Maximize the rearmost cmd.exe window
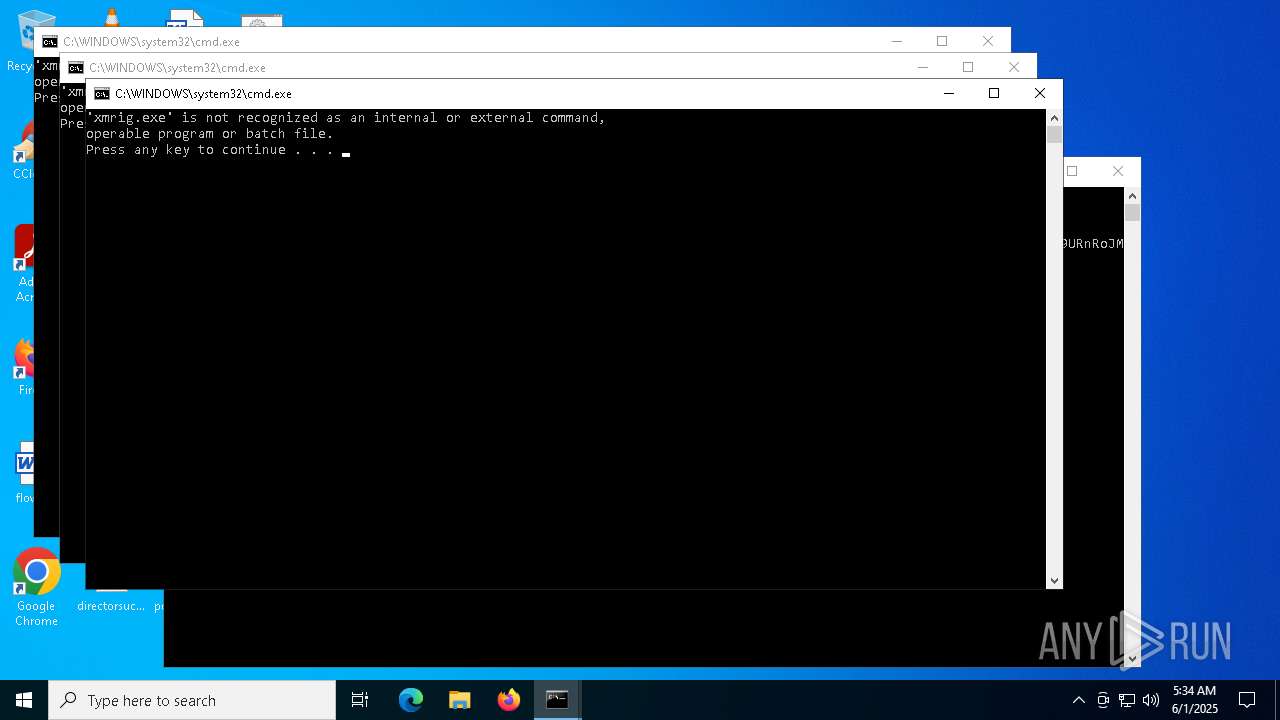Viewport: 1280px width, 720px height. (x=942, y=41)
